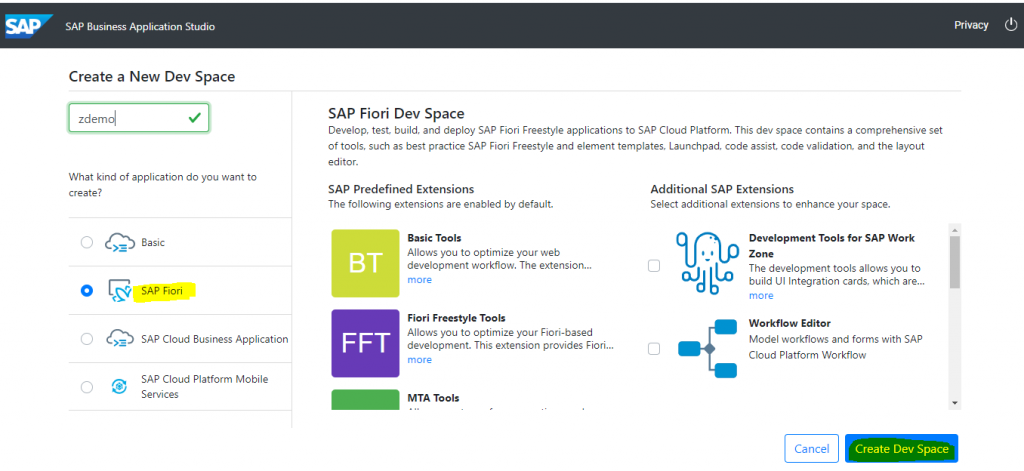Screen dimensions: 1024x471
Task: Click the Cancel button
Action: [811, 449]
